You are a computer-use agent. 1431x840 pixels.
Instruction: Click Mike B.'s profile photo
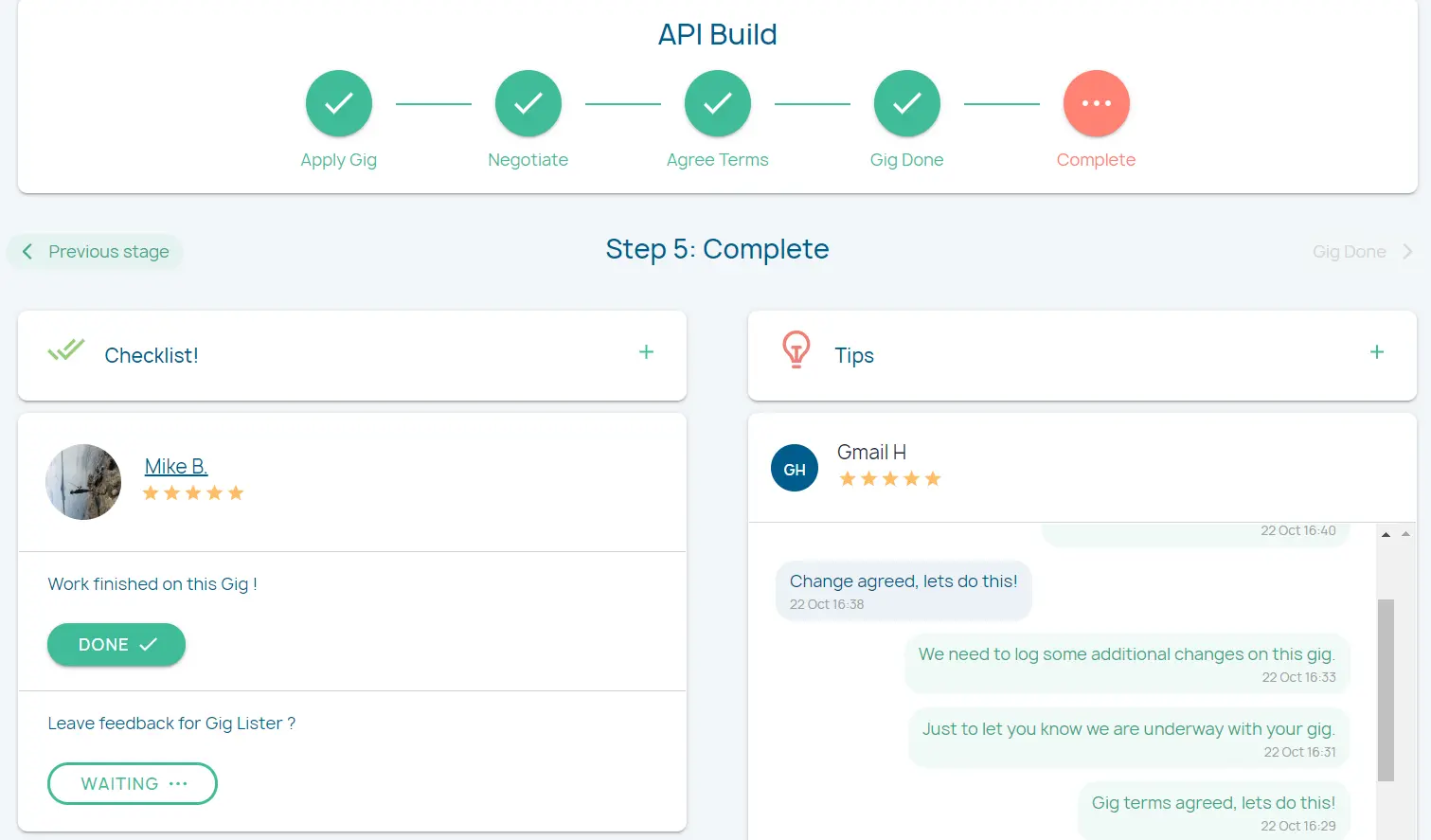tap(83, 482)
